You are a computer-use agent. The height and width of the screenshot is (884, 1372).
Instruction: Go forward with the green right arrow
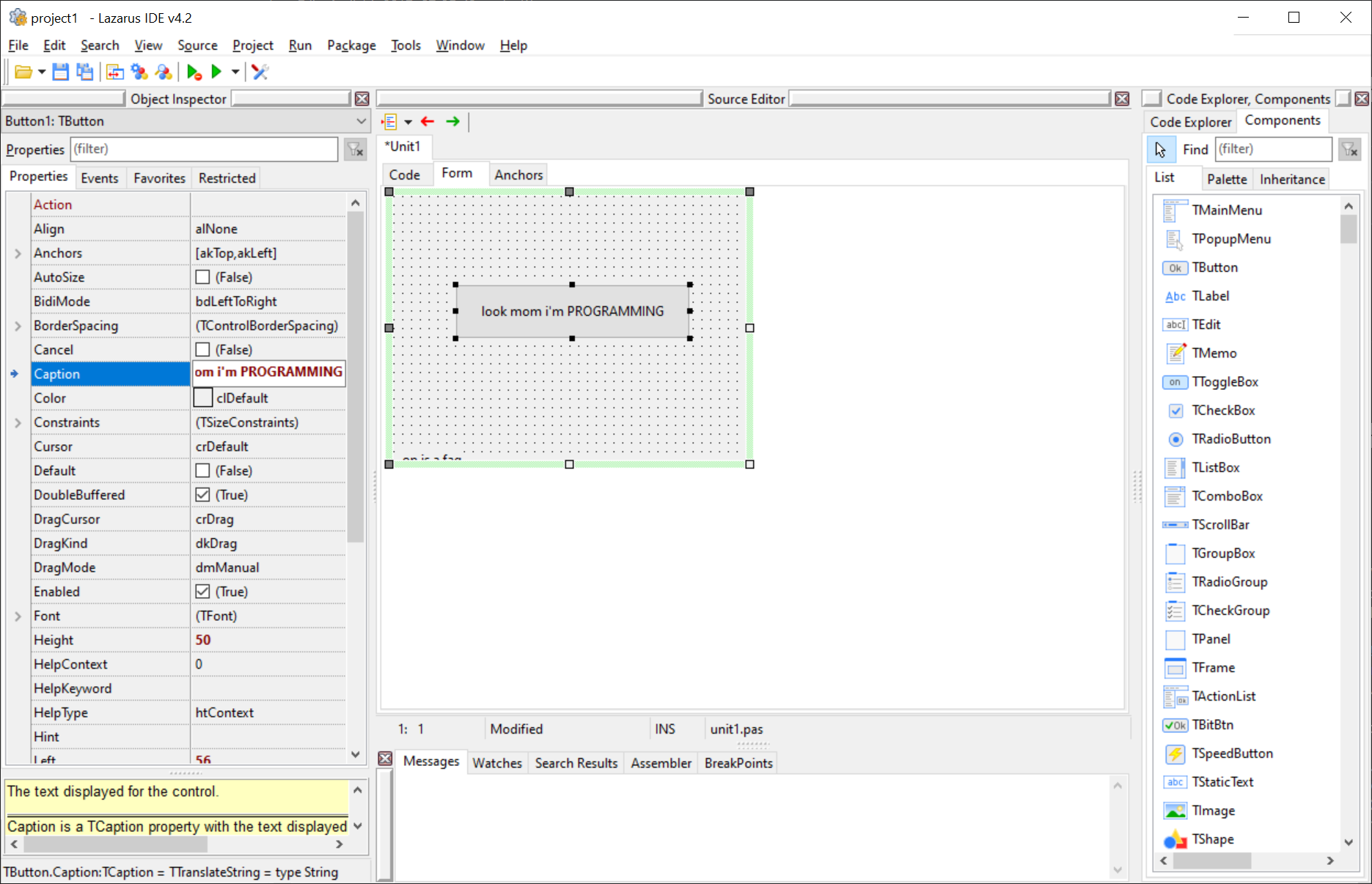tap(453, 122)
